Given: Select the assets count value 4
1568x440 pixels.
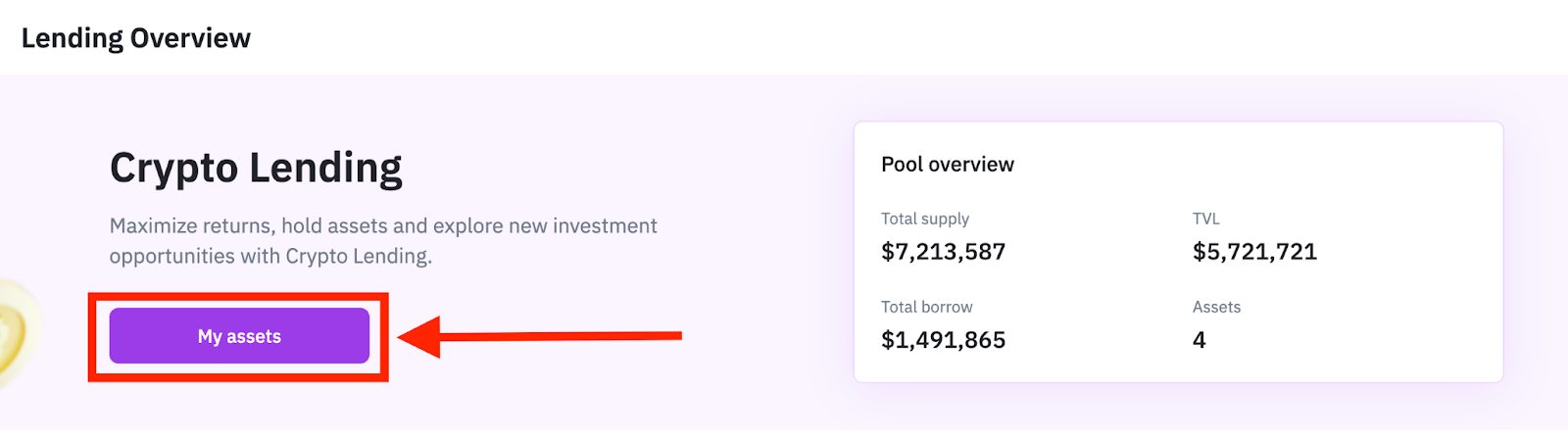Looking at the screenshot, I should coord(1199,340).
